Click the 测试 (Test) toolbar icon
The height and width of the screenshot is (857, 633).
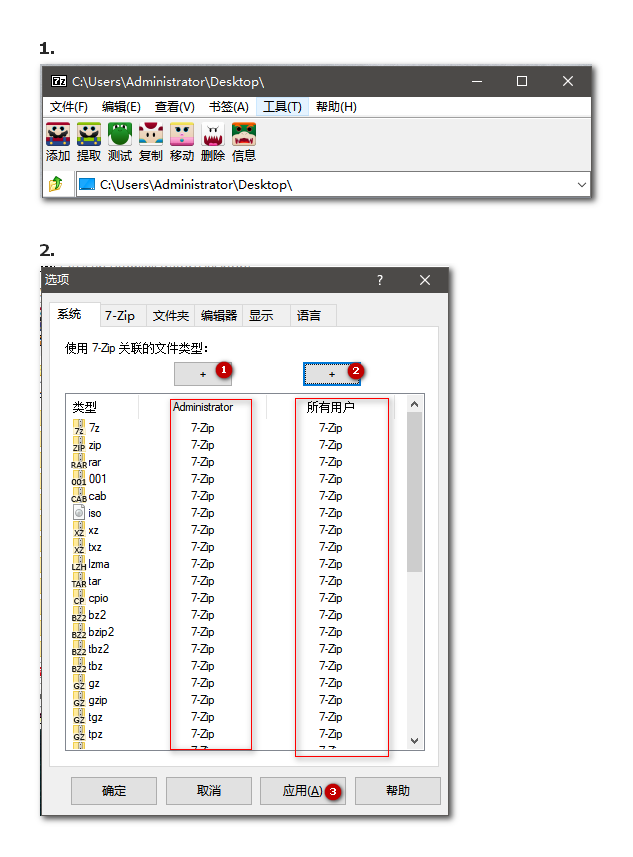coord(120,142)
